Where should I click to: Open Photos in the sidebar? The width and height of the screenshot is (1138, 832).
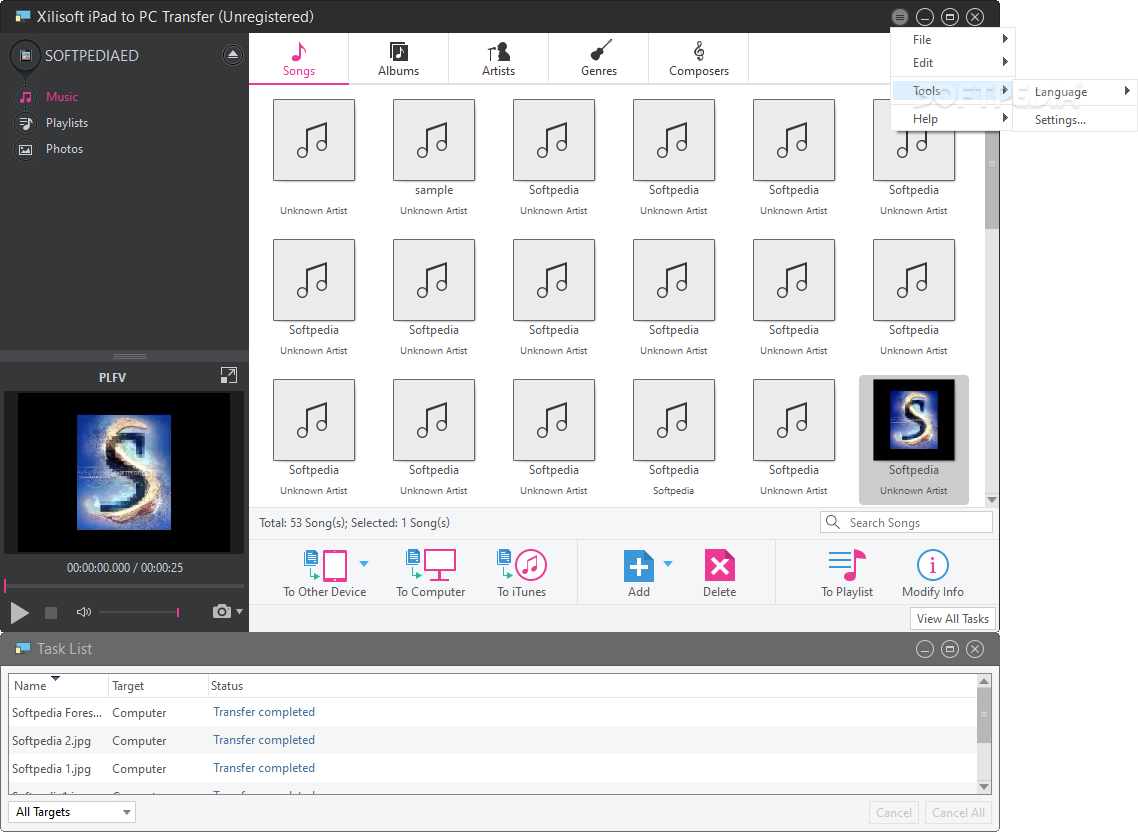(x=65, y=149)
